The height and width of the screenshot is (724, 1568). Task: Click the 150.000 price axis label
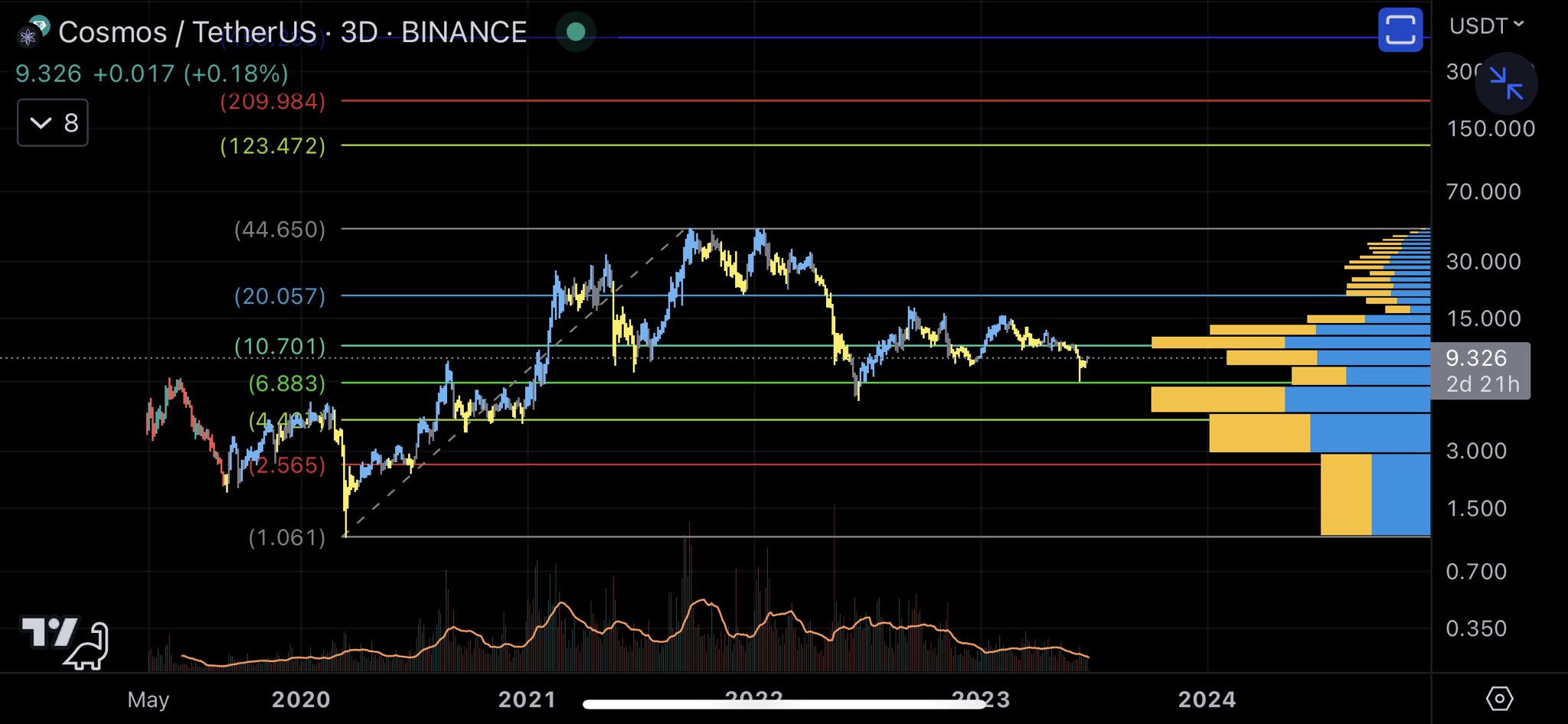point(1491,128)
